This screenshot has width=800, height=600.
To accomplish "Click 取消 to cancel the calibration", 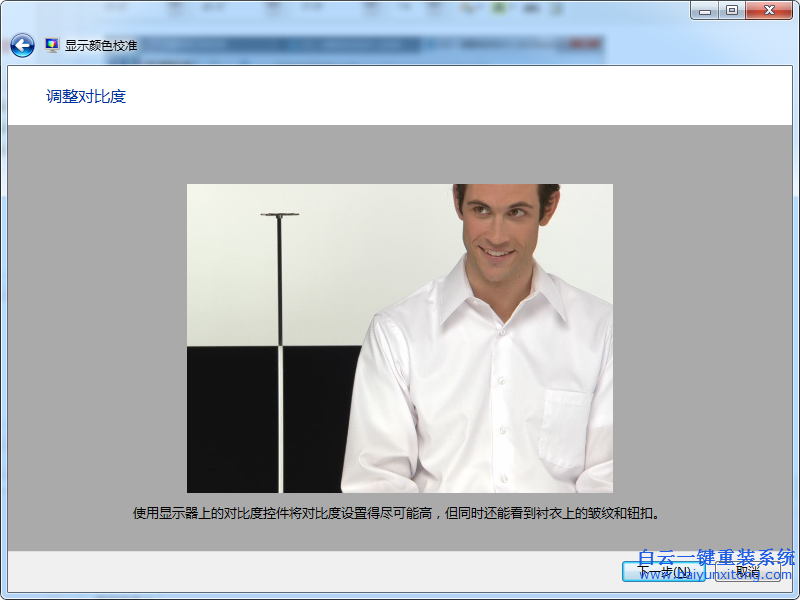I will (746, 570).
